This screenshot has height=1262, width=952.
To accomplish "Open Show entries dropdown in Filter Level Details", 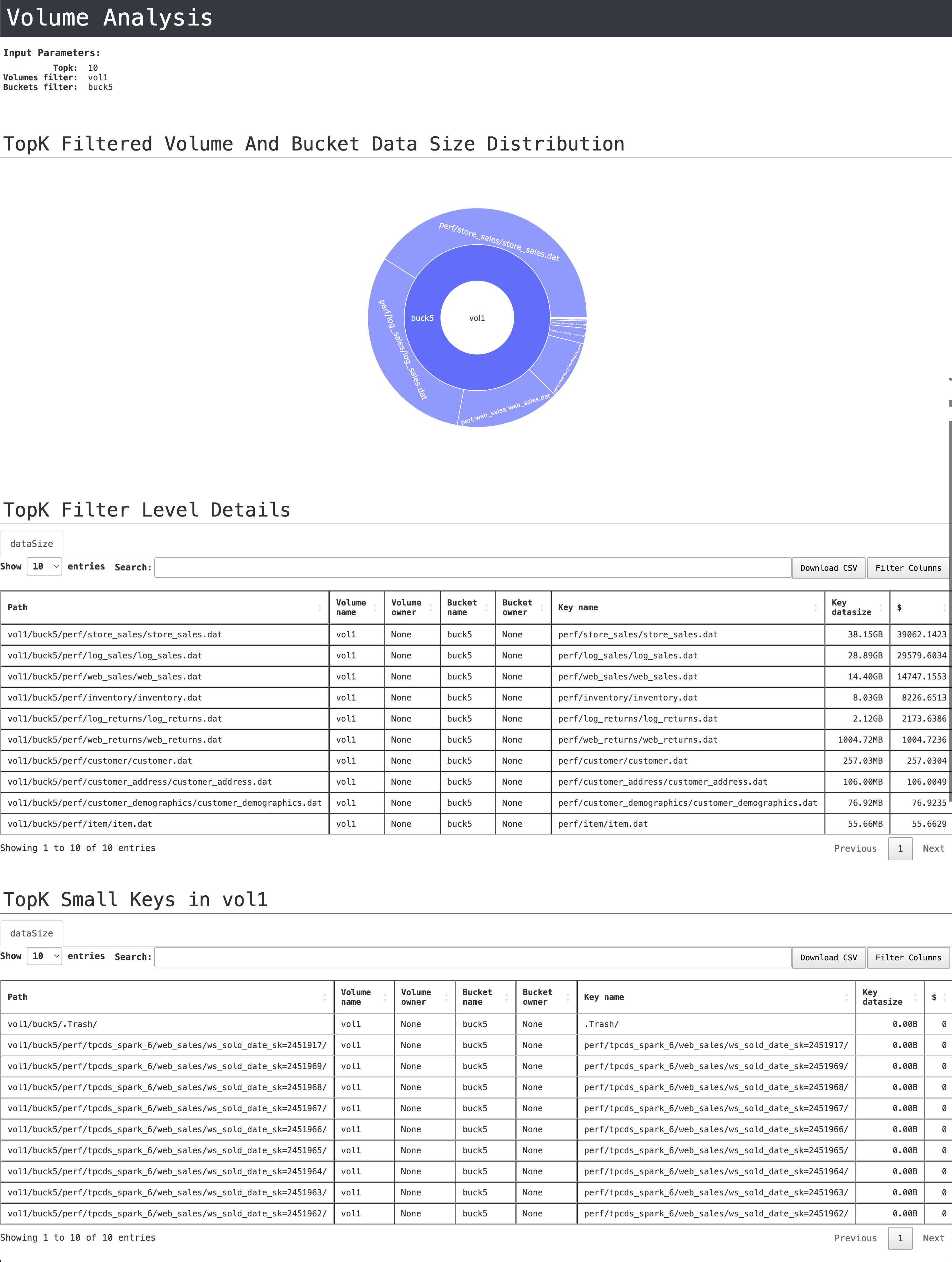I will [x=45, y=567].
